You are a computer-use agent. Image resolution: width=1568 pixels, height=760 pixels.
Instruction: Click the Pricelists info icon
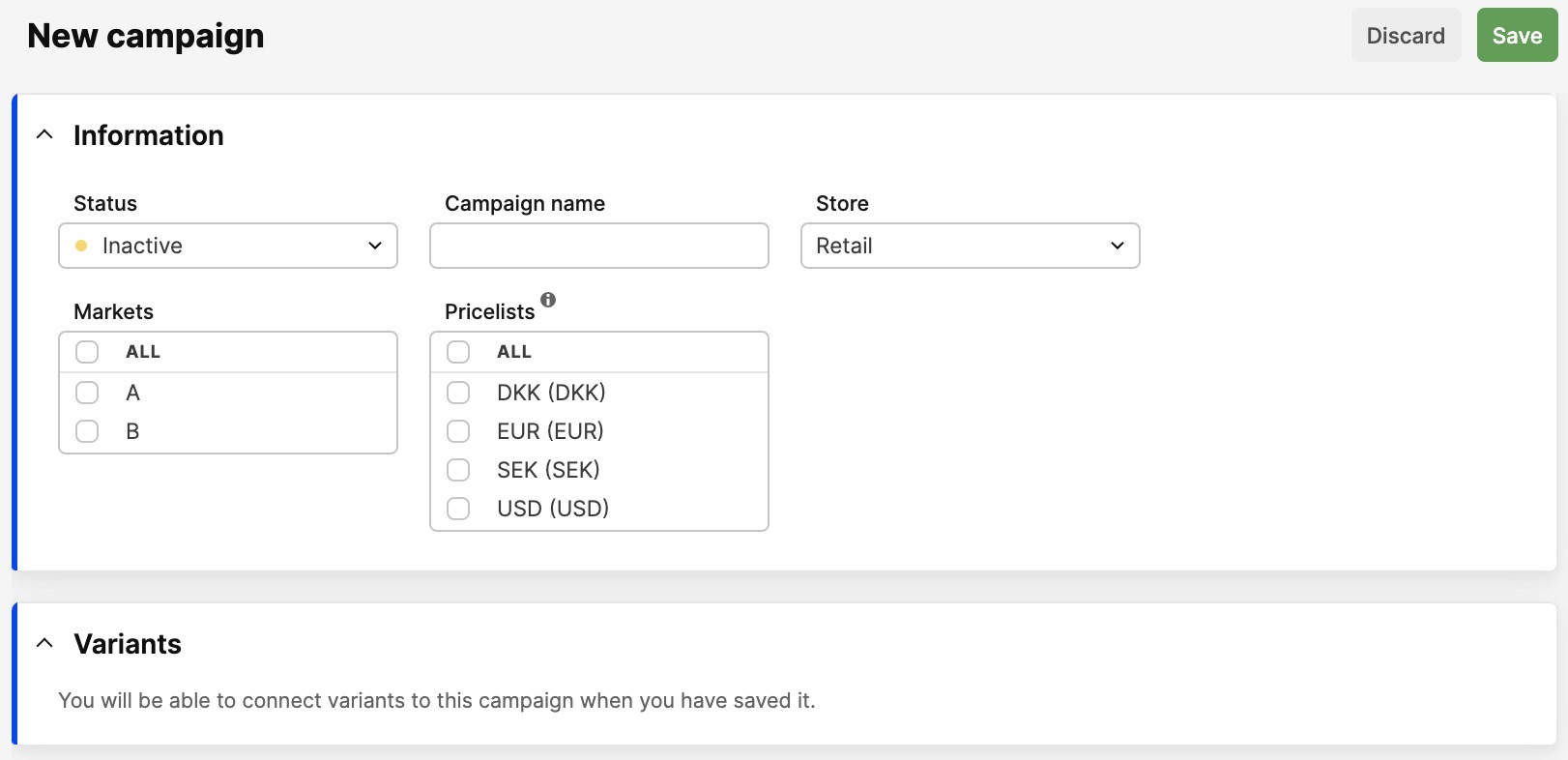(548, 300)
